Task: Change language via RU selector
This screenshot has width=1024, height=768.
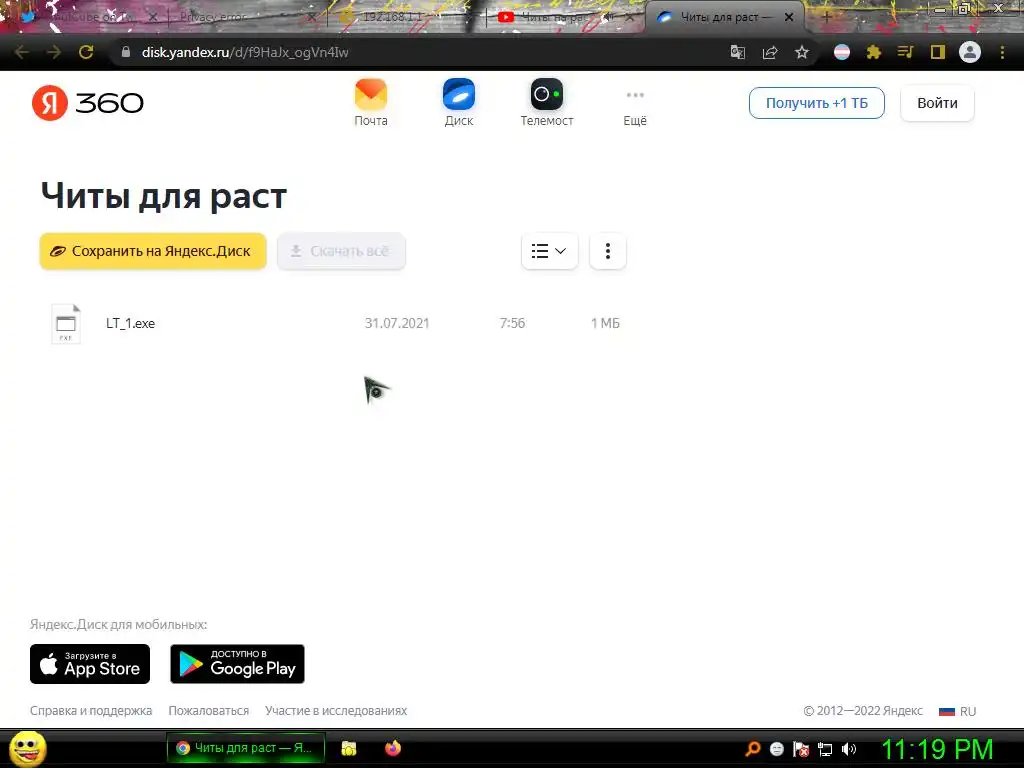Action: 957,711
